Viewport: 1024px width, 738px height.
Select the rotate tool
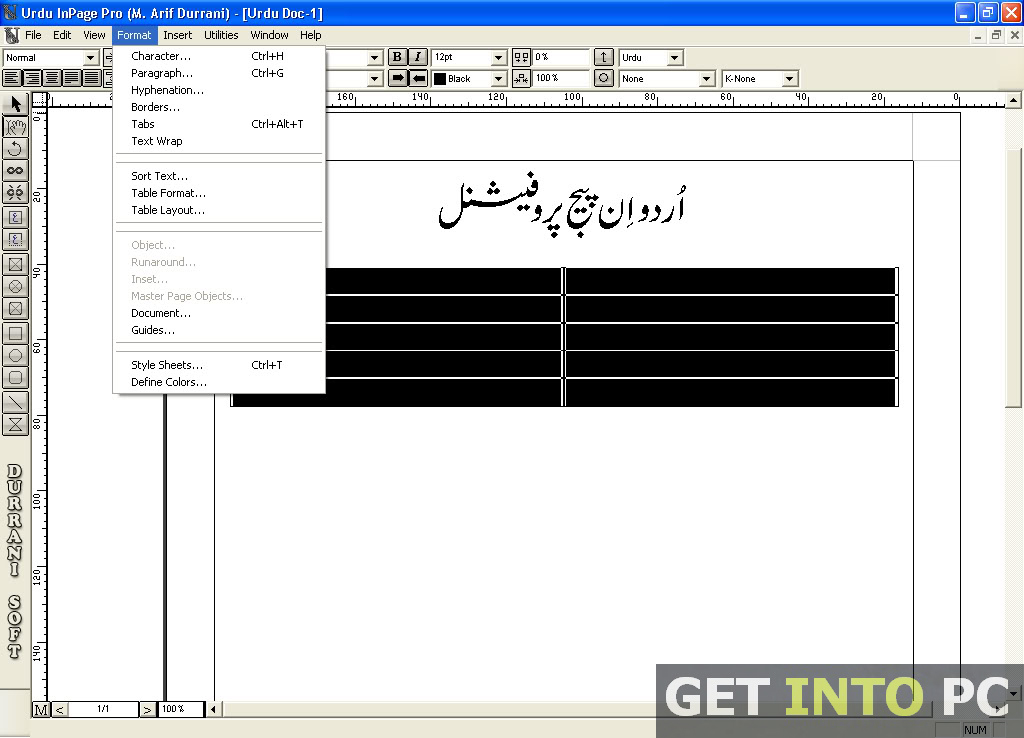click(x=16, y=149)
